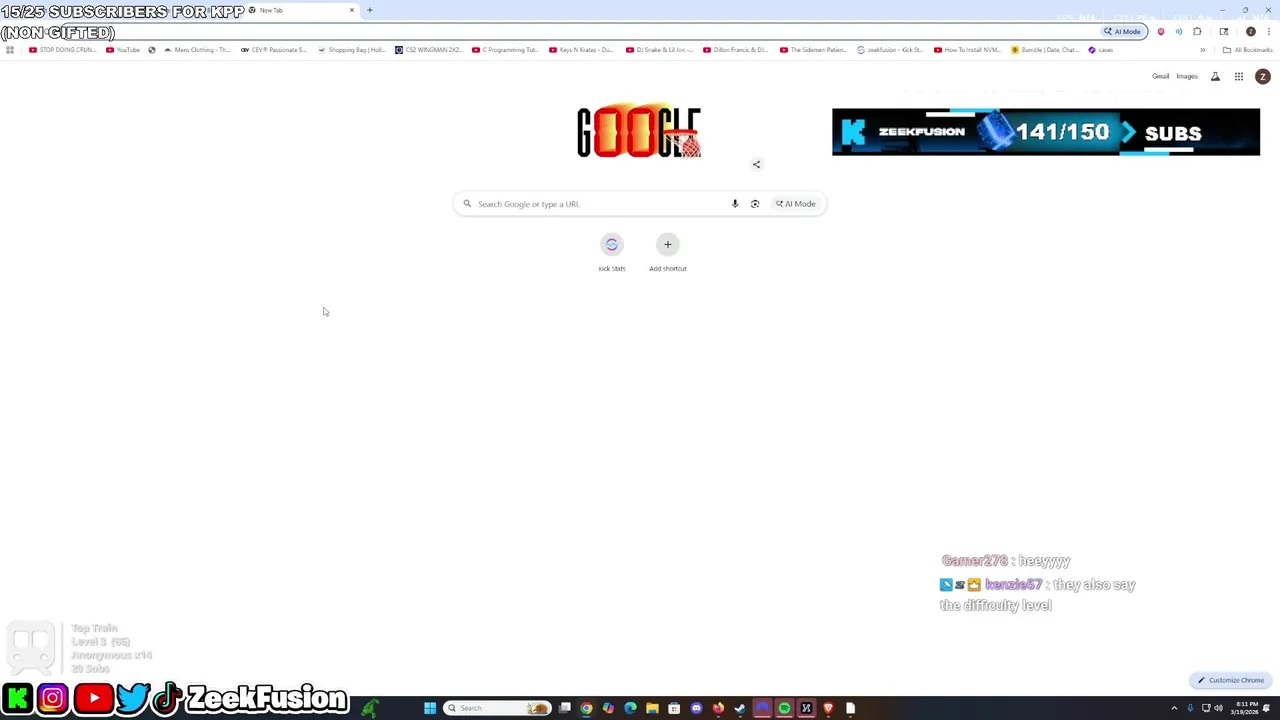
Task: Open the Chrome profile avatar in toolbar
Action: (x=1250, y=31)
